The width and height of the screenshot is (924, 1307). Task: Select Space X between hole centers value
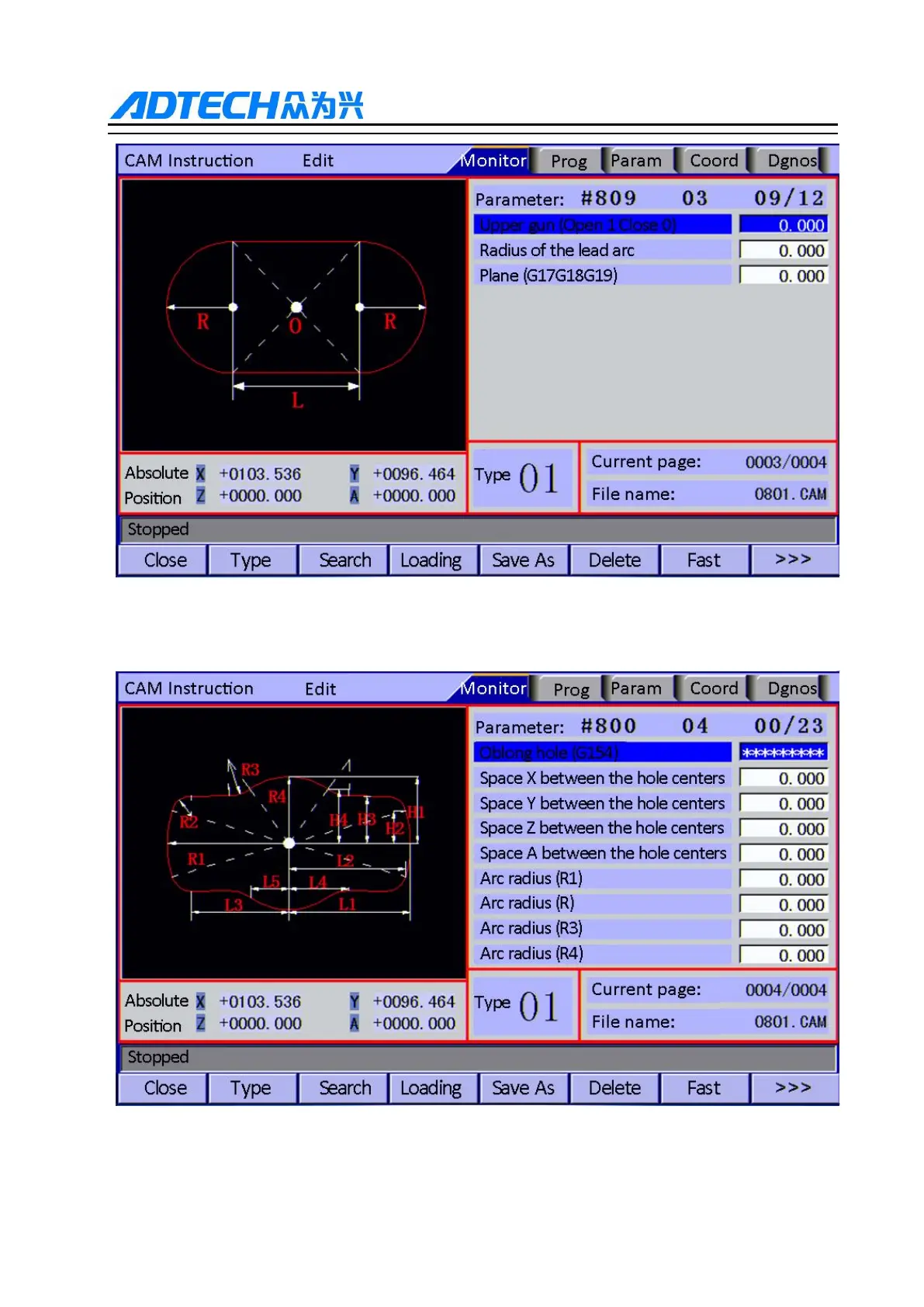784,778
